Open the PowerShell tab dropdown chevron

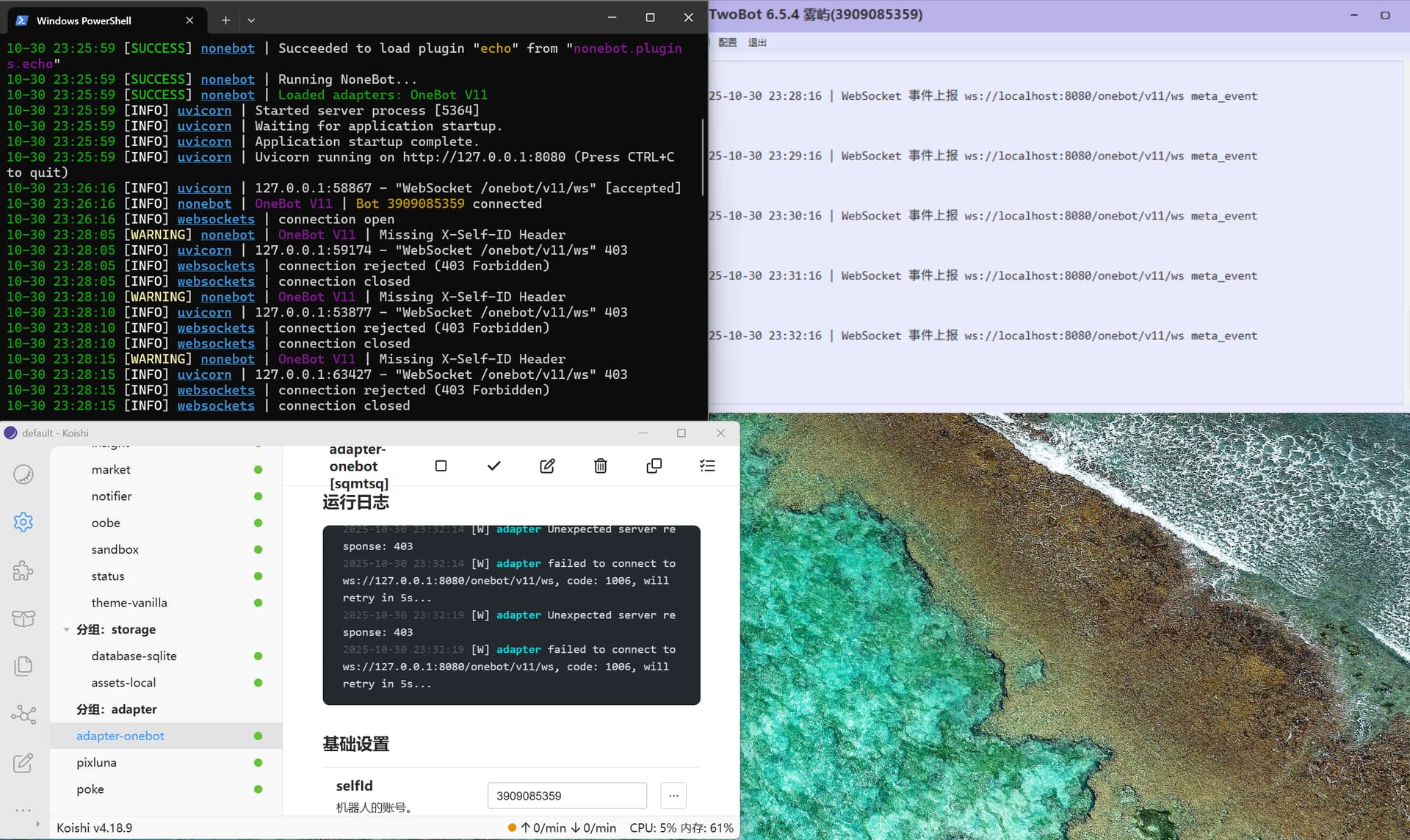coord(251,21)
